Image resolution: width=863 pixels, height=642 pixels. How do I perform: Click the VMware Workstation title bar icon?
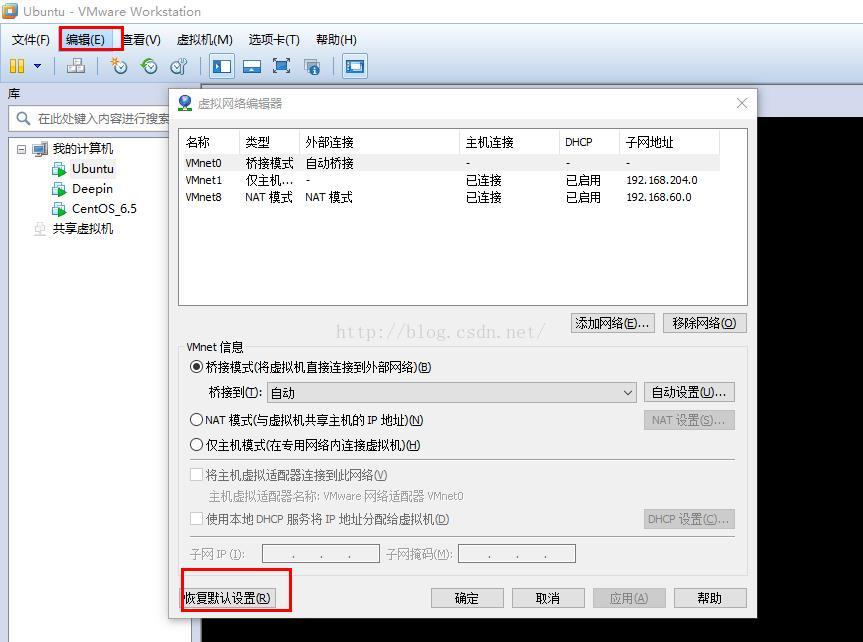[x=9, y=10]
